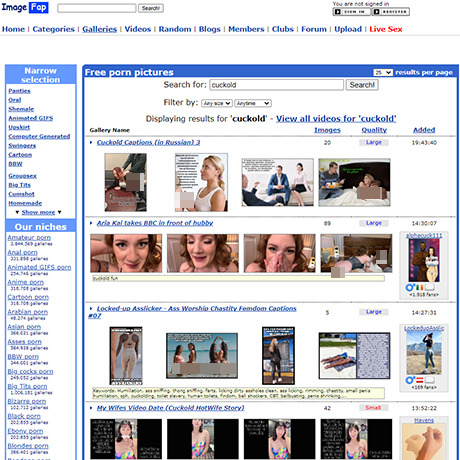Open Members in the navigation bar
Screen dimensions: 460x460
(x=246, y=29)
